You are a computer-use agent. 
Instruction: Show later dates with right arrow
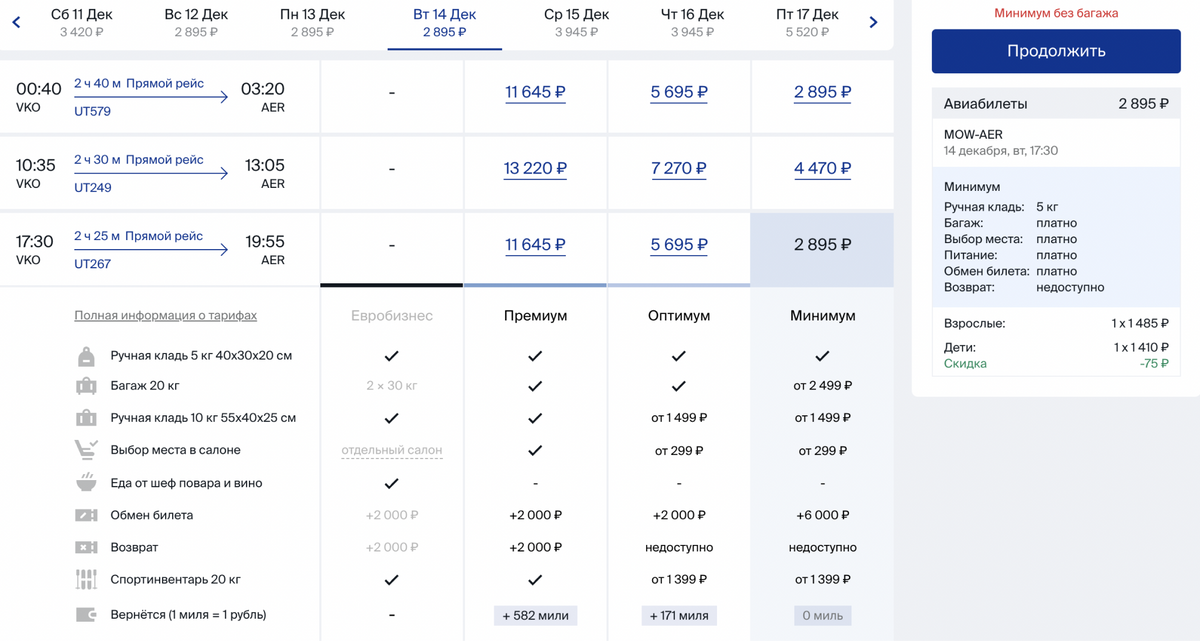873,22
